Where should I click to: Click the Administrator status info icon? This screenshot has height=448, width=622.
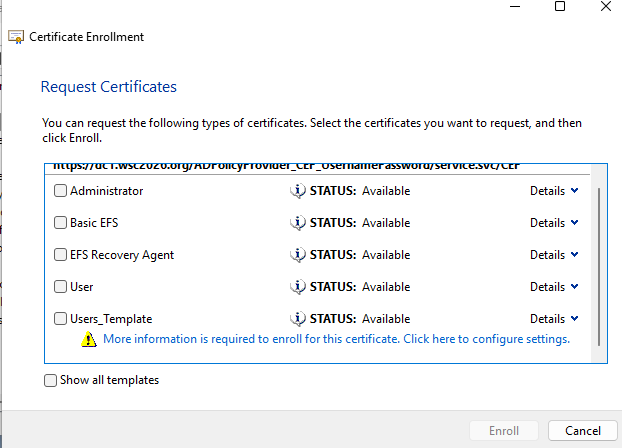pos(298,191)
